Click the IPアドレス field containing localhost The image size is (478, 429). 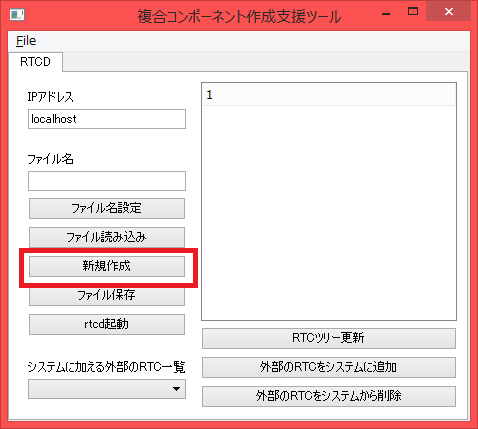[x=107, y=119]
